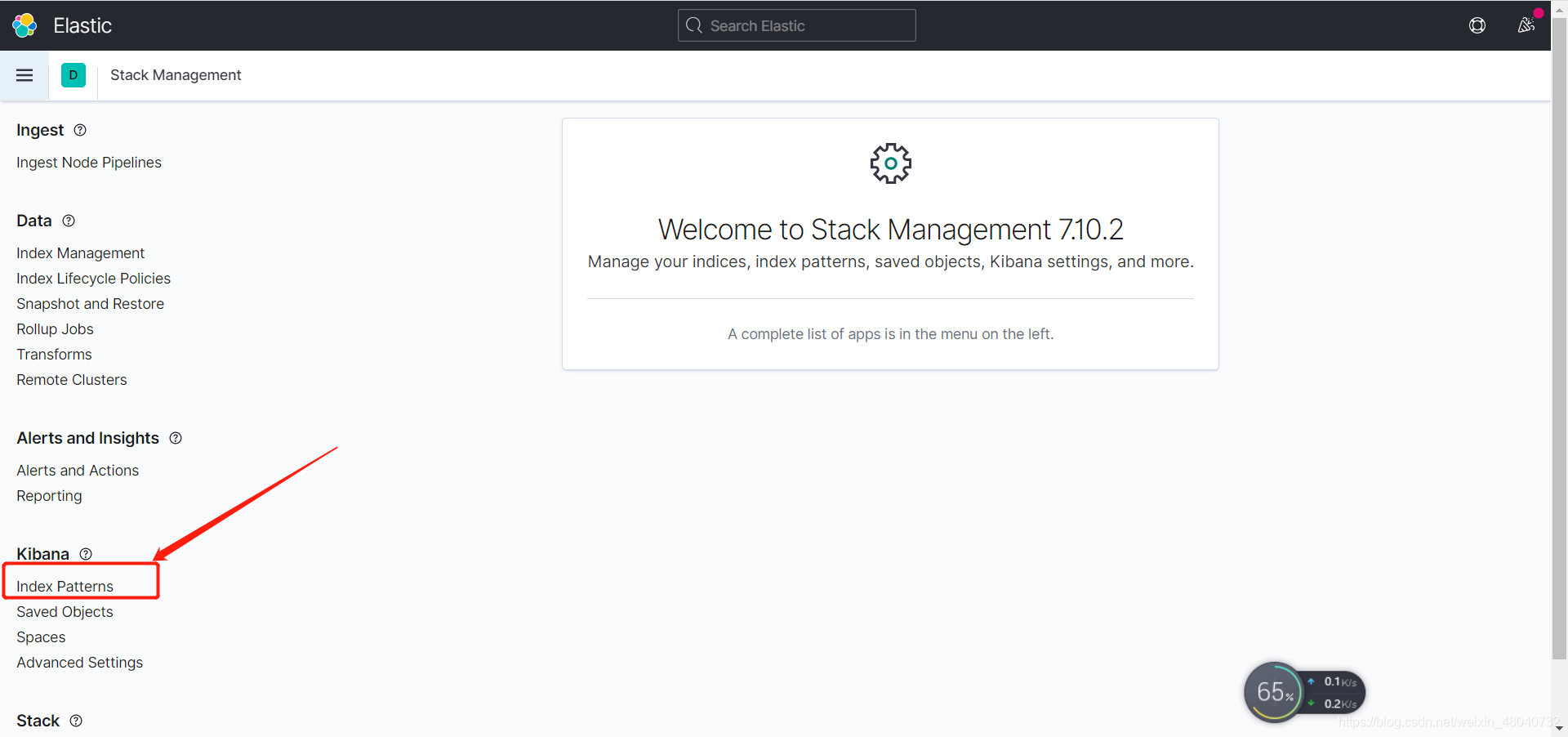Open the hamburger navigation menu
This screenshot has height=737, width=1568.
(24, 75)
